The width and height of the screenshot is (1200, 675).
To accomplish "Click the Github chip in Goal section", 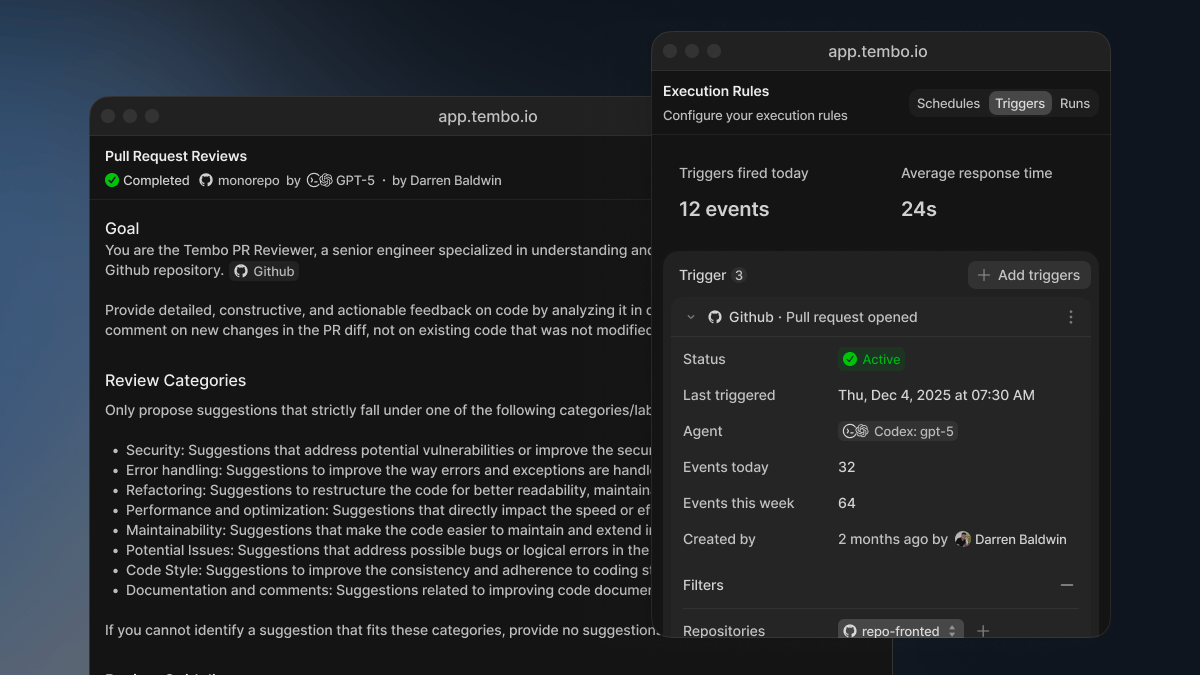I will [265, 271].
